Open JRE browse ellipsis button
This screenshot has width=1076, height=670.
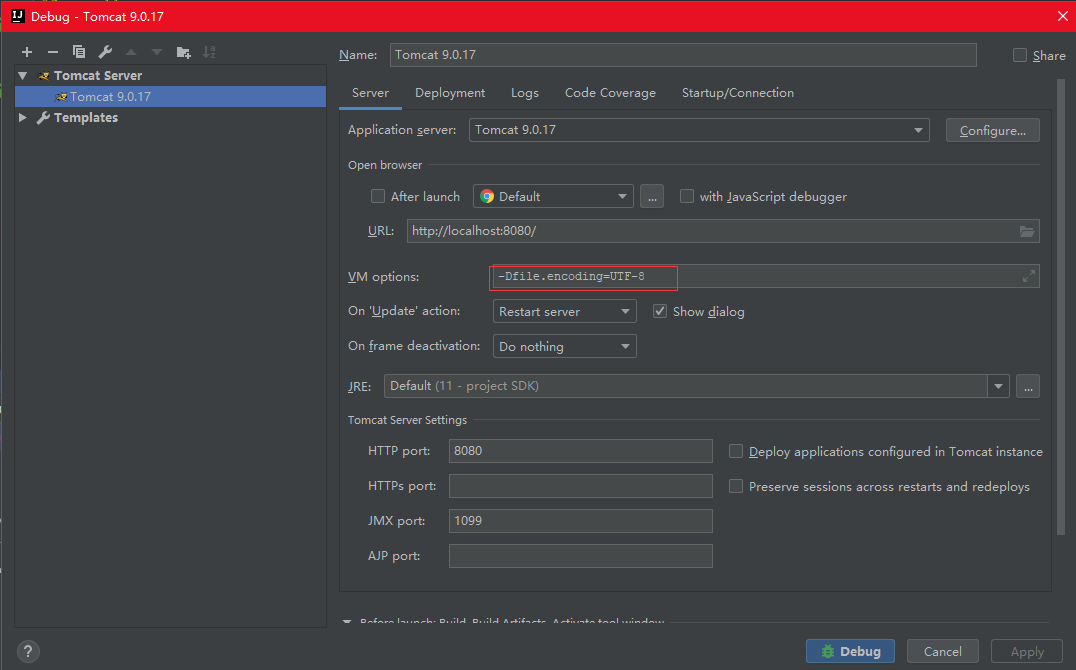[1028, 386]
